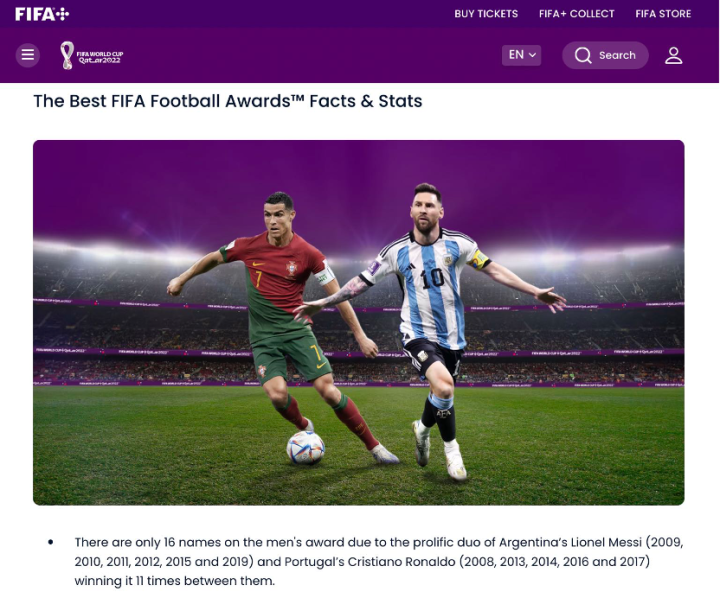720x598 pixels.
Task: Click the soccer ball in the photo
Action: (305, 447)
